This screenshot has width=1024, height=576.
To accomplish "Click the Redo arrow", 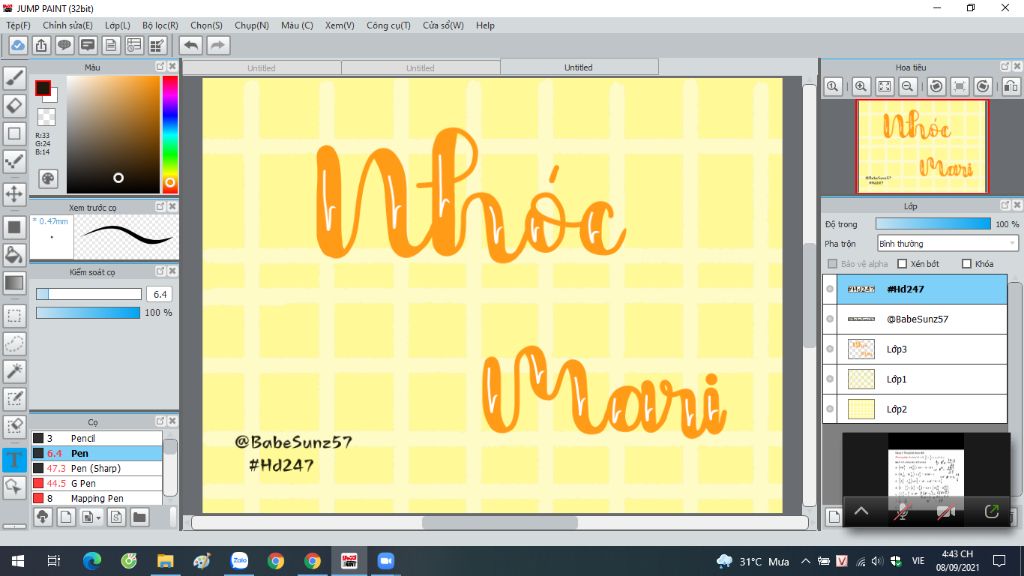I will [x=218, y=46].
